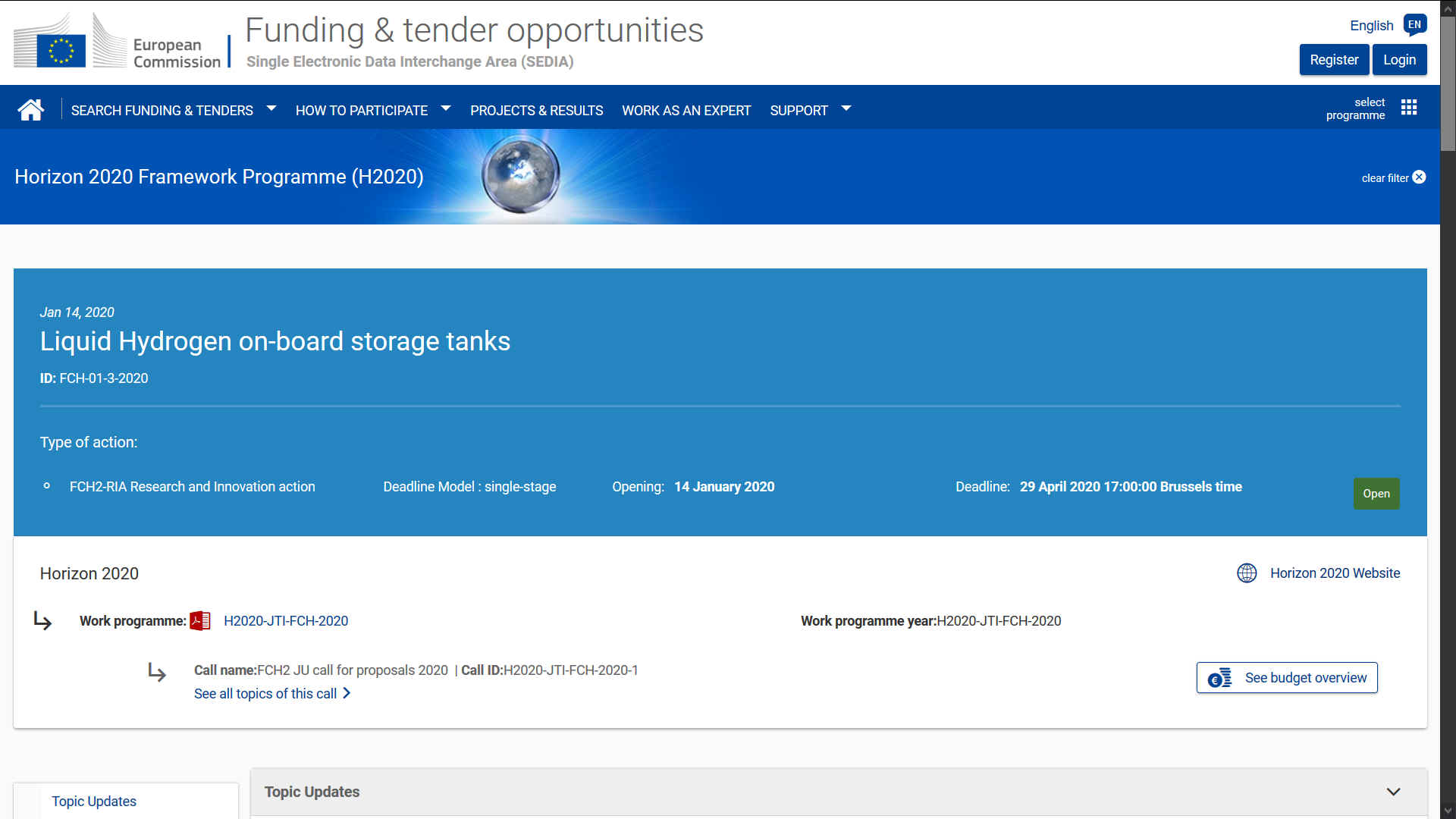Click chevron next to See all topics
The height and width of the screenshot is (819, 1456).
[x=347, y=693]
